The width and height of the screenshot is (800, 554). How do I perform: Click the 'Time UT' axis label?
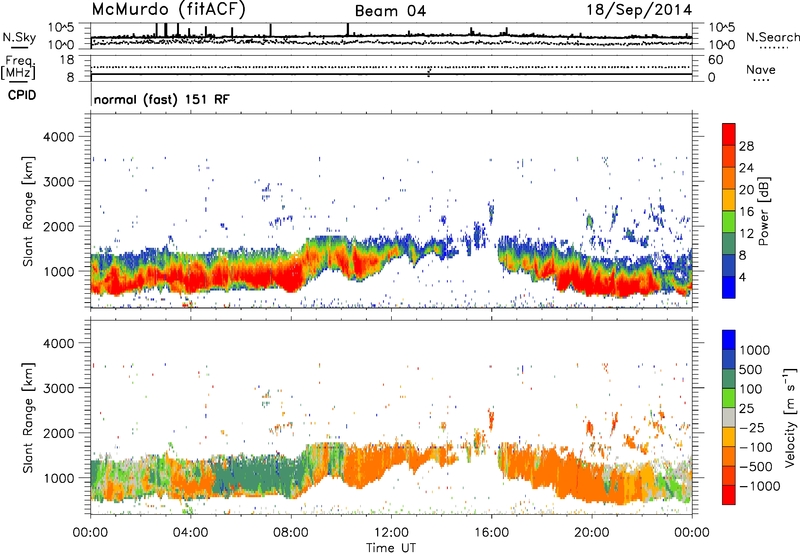[391, 548]
